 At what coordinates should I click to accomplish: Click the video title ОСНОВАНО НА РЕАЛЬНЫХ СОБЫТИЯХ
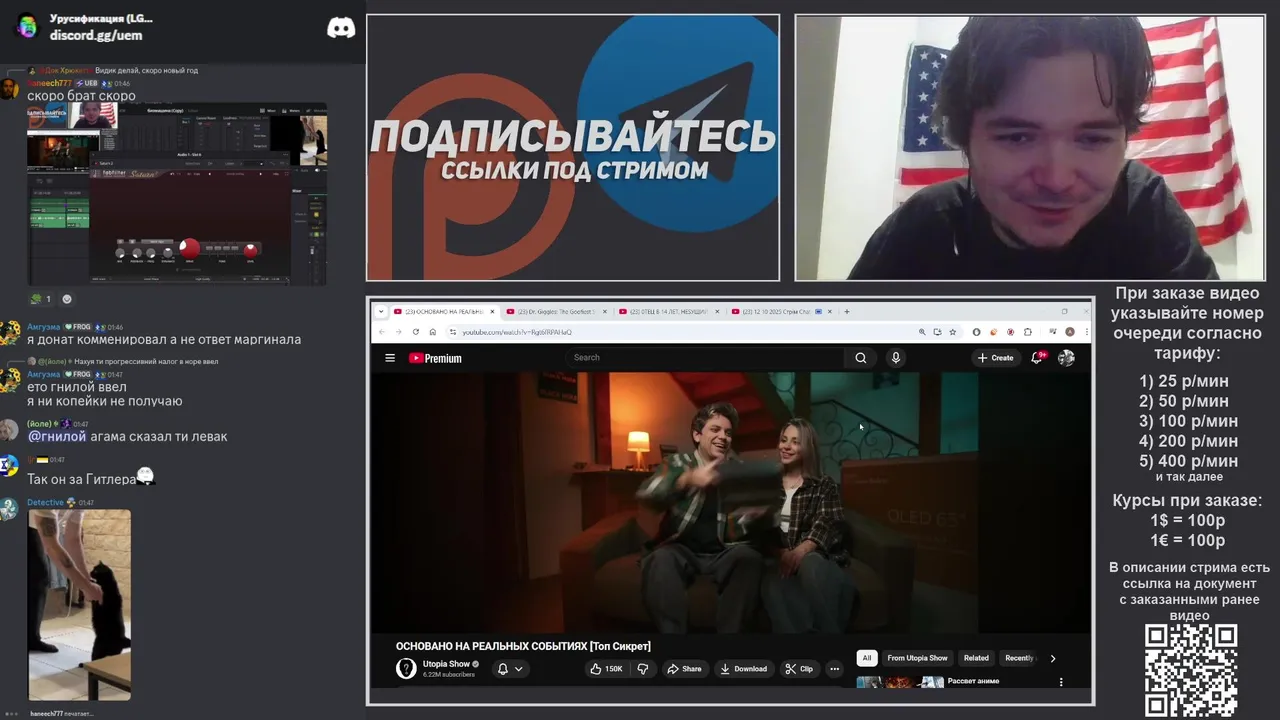point(523,646)
